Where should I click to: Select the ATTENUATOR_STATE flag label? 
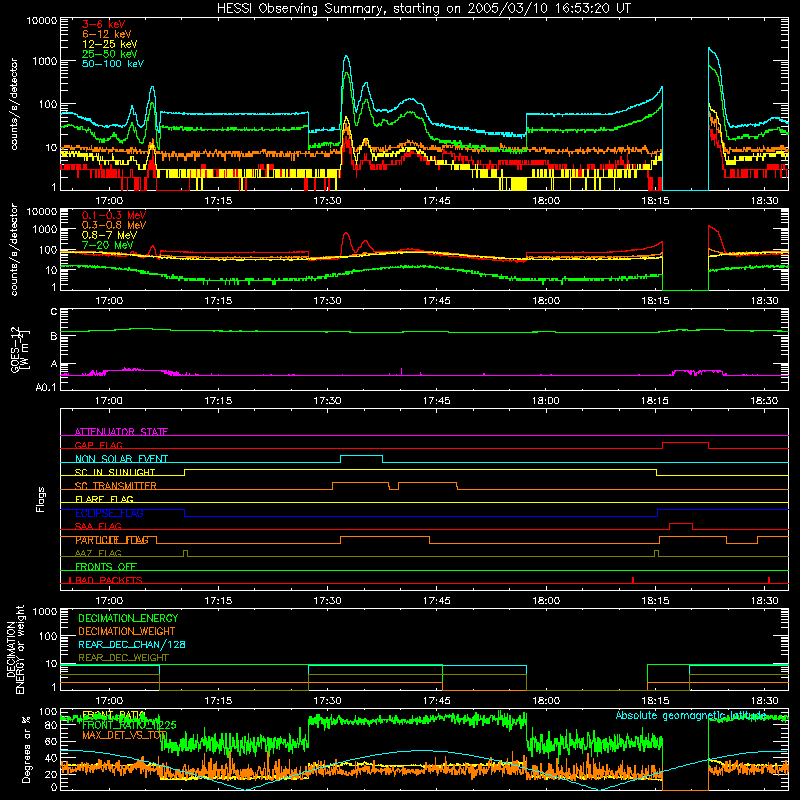(121, 432)
